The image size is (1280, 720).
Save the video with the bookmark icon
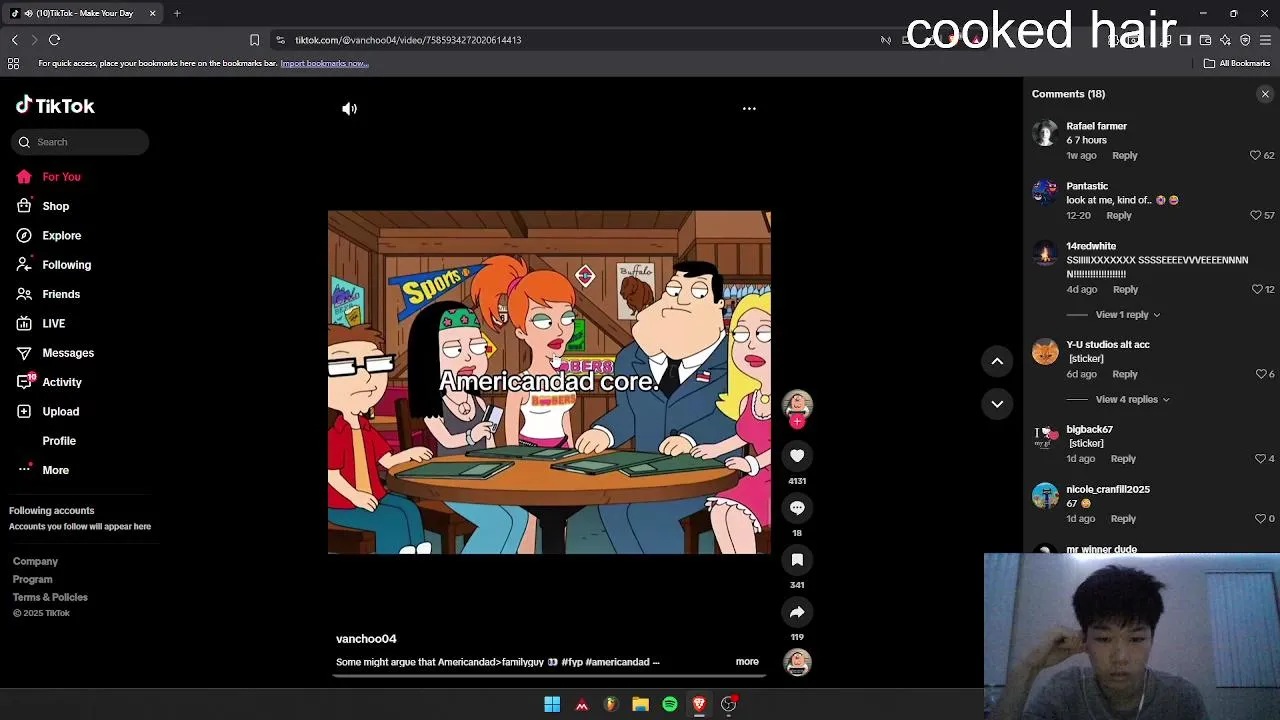click(797, 560)
